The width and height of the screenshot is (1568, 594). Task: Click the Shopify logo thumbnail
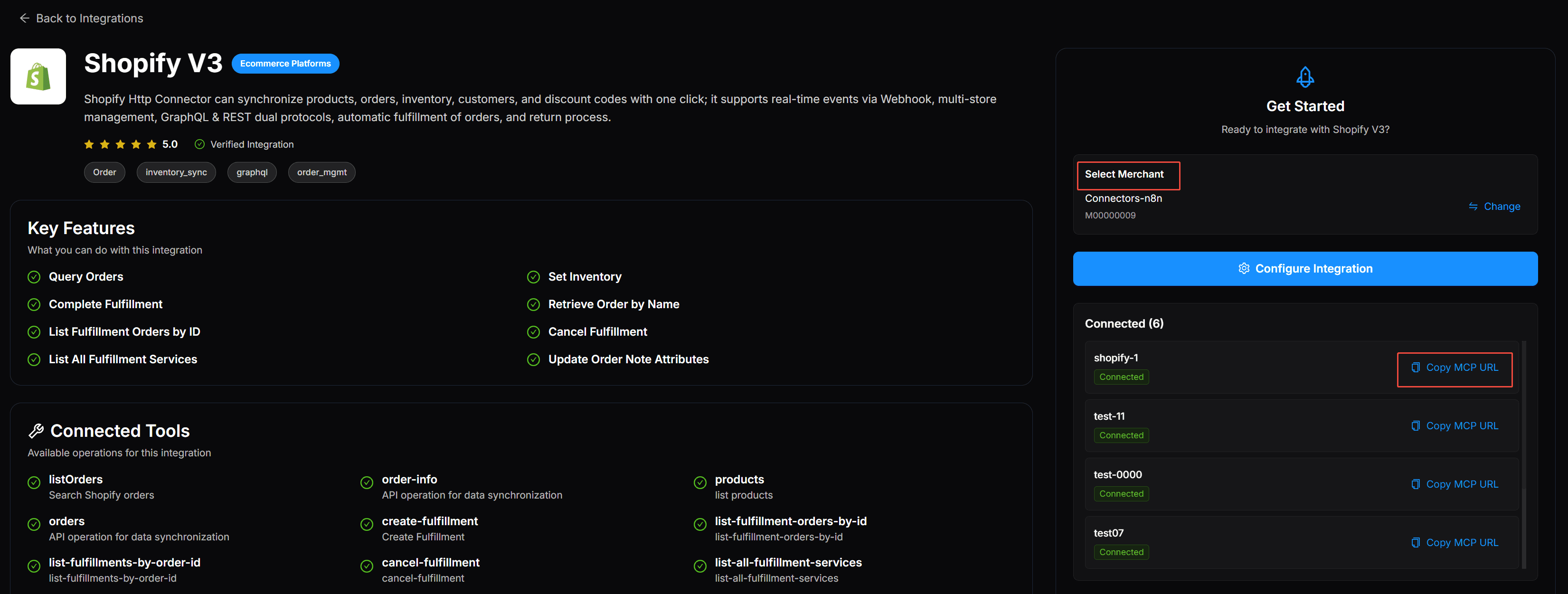pyautogui.click(x=38, y=77)
